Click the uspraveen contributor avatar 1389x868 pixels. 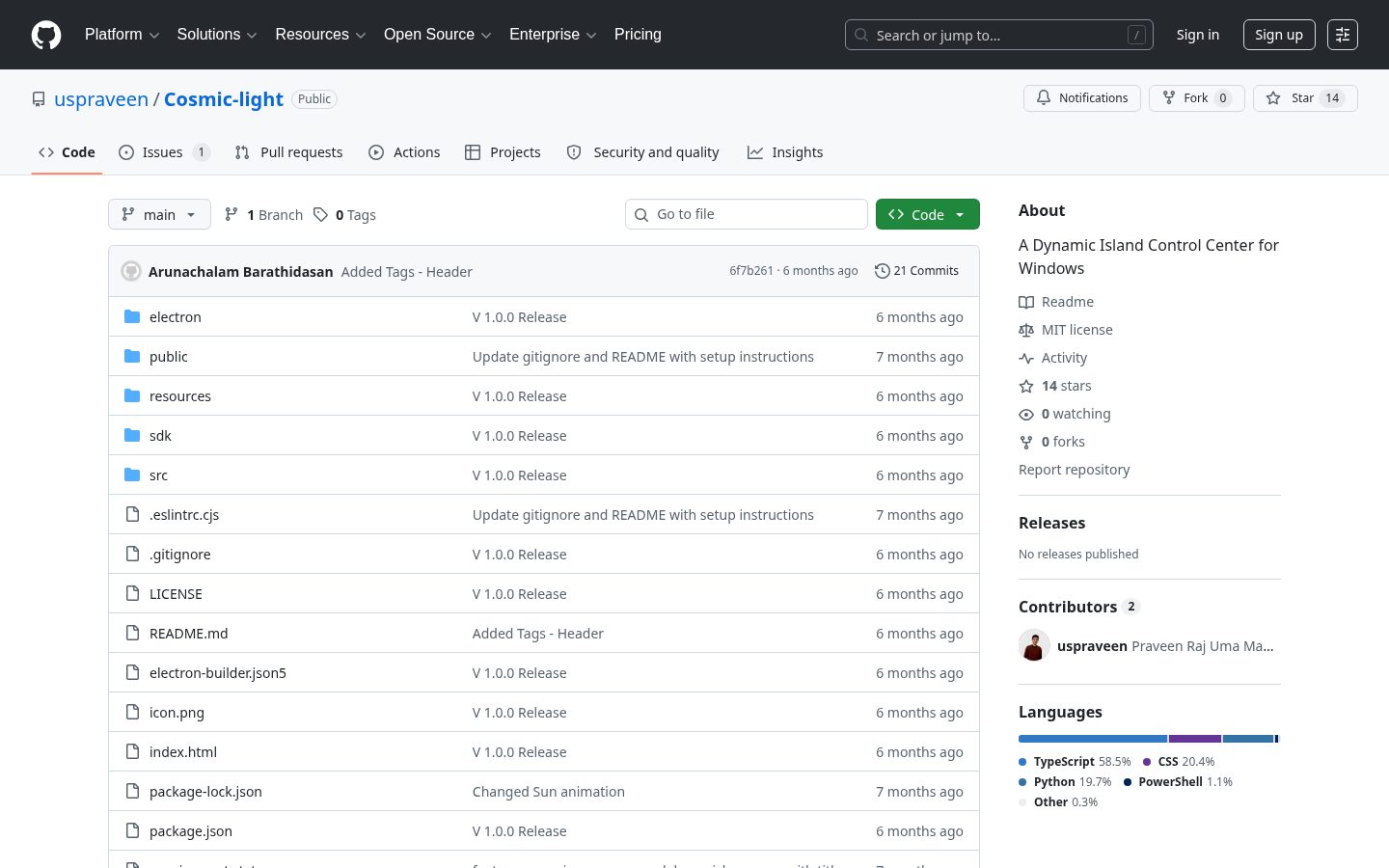coord(1034,645)
